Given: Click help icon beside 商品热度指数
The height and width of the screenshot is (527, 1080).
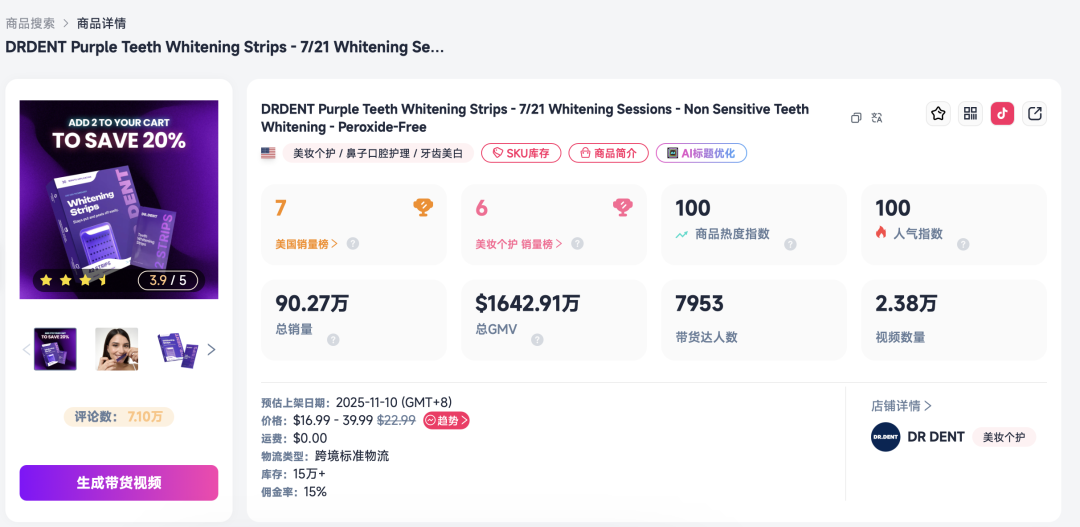Looking at the screenshot, I should 790,244.
